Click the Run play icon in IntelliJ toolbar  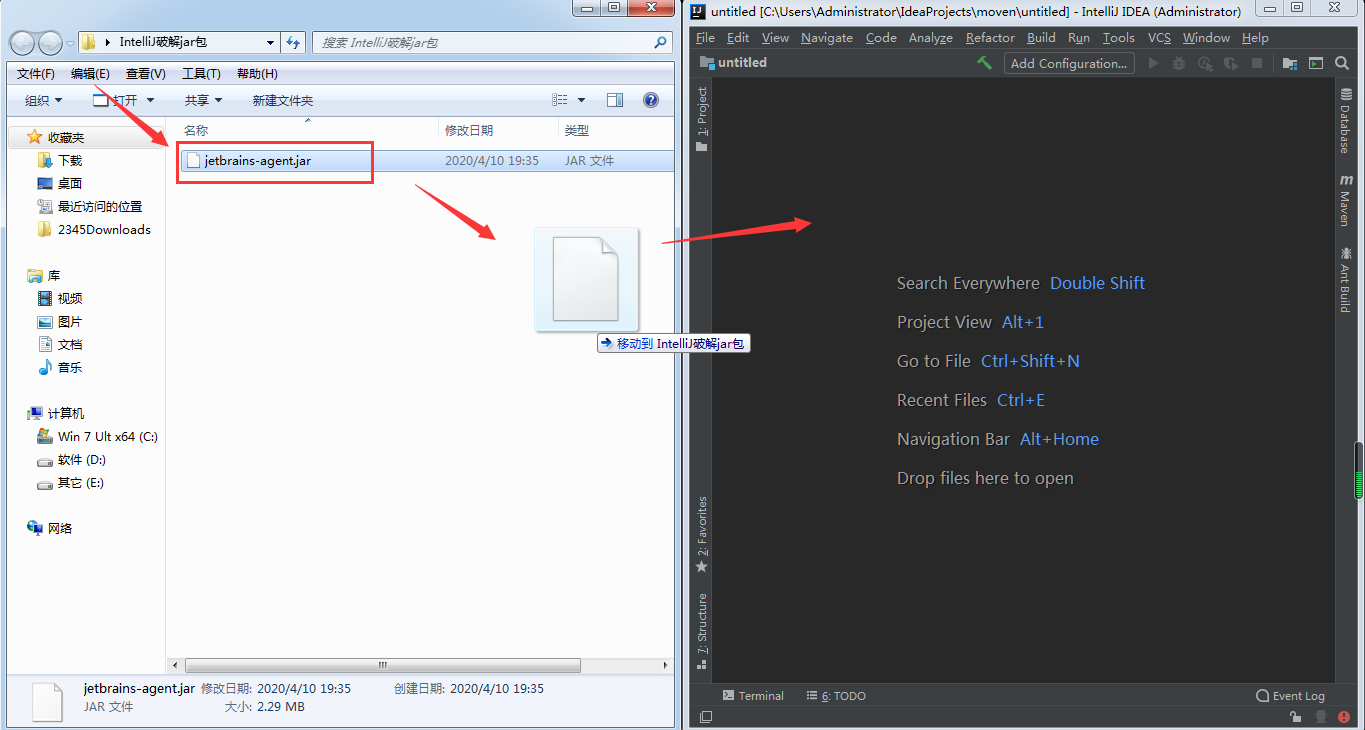click(x=1153, y=63)
